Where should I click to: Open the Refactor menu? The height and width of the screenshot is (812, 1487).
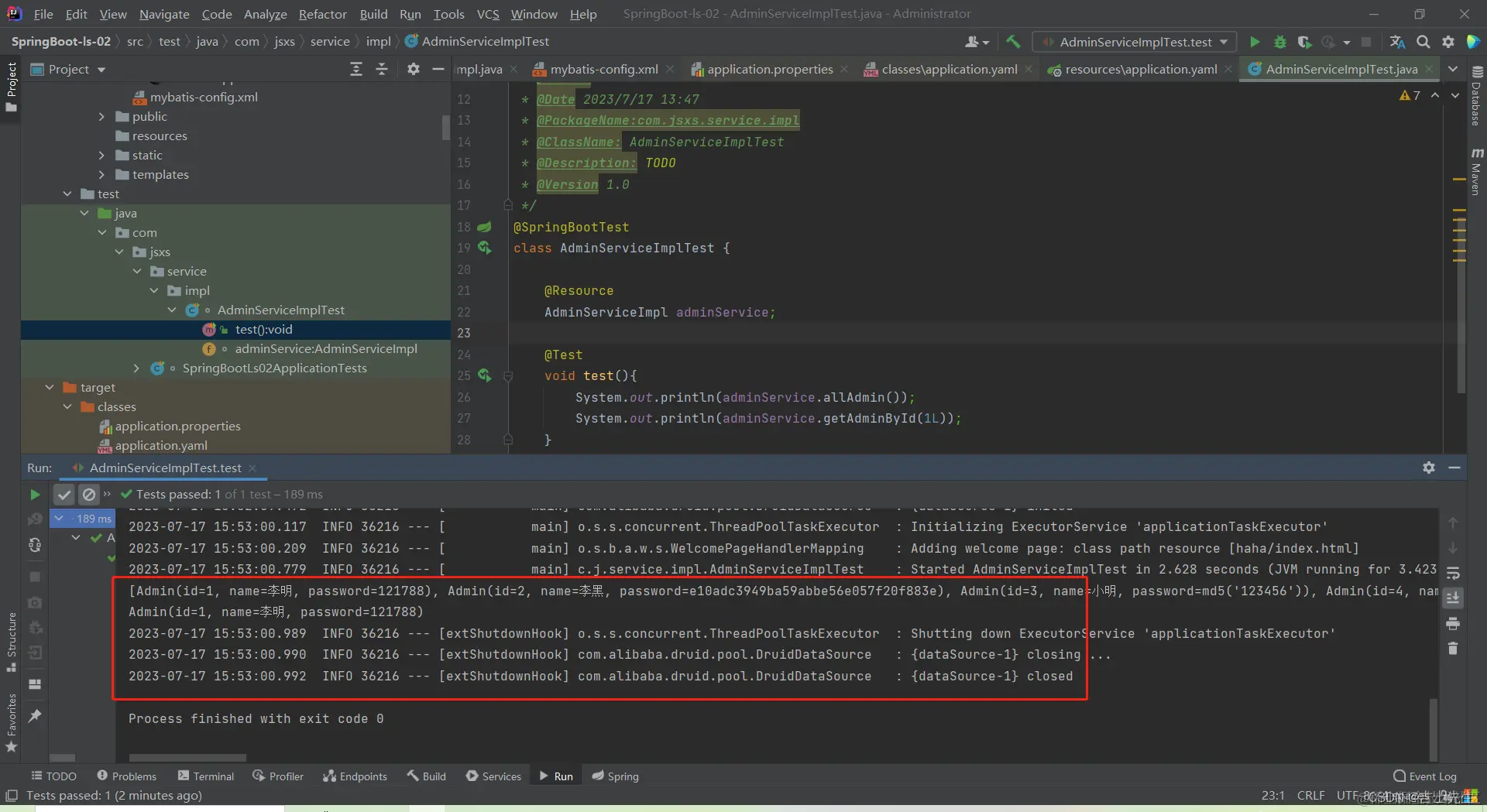tap(323, 14)
